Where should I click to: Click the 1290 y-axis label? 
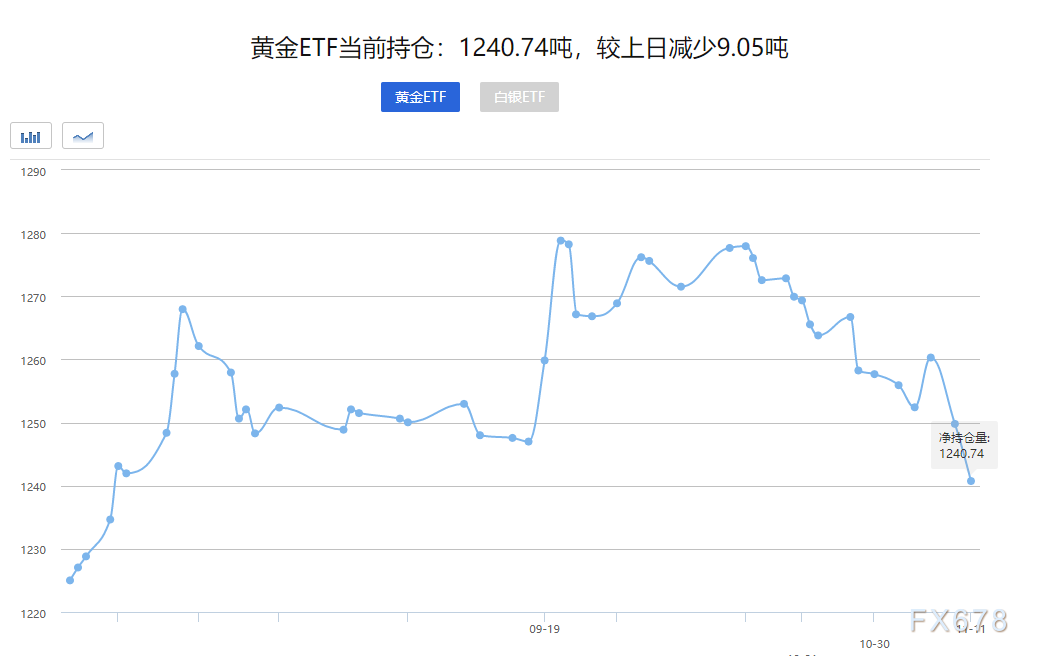[x=34, y=171]
